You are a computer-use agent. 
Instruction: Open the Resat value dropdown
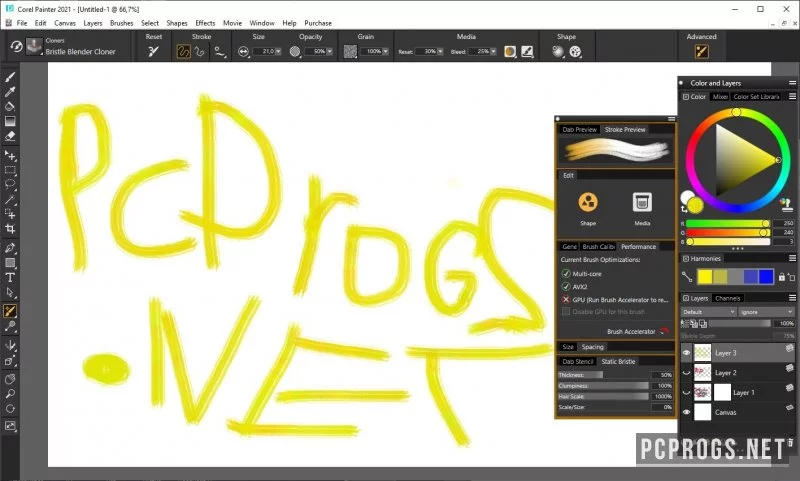440,52
